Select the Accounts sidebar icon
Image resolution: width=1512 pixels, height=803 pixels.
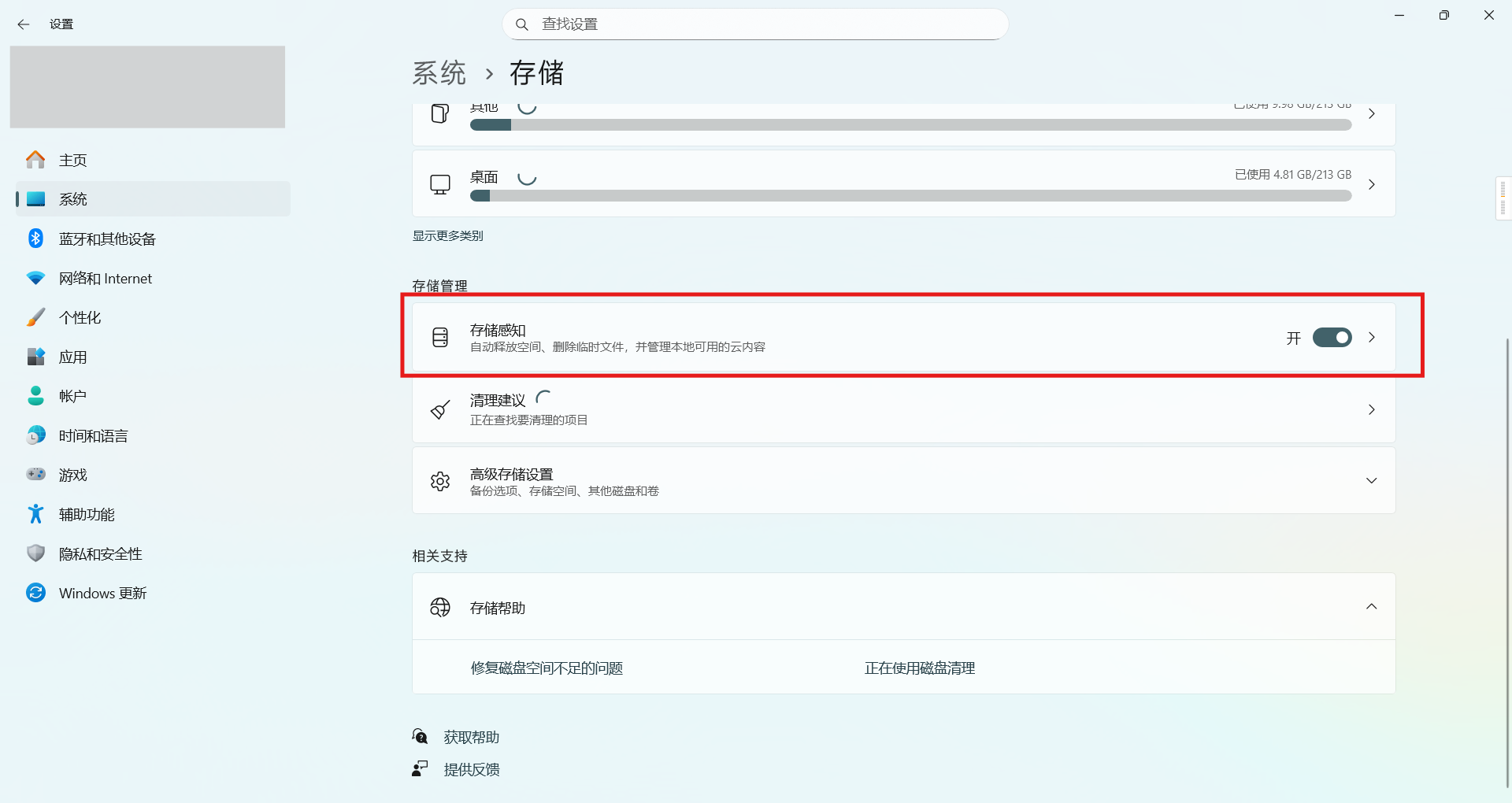click(x=35, y=395)
